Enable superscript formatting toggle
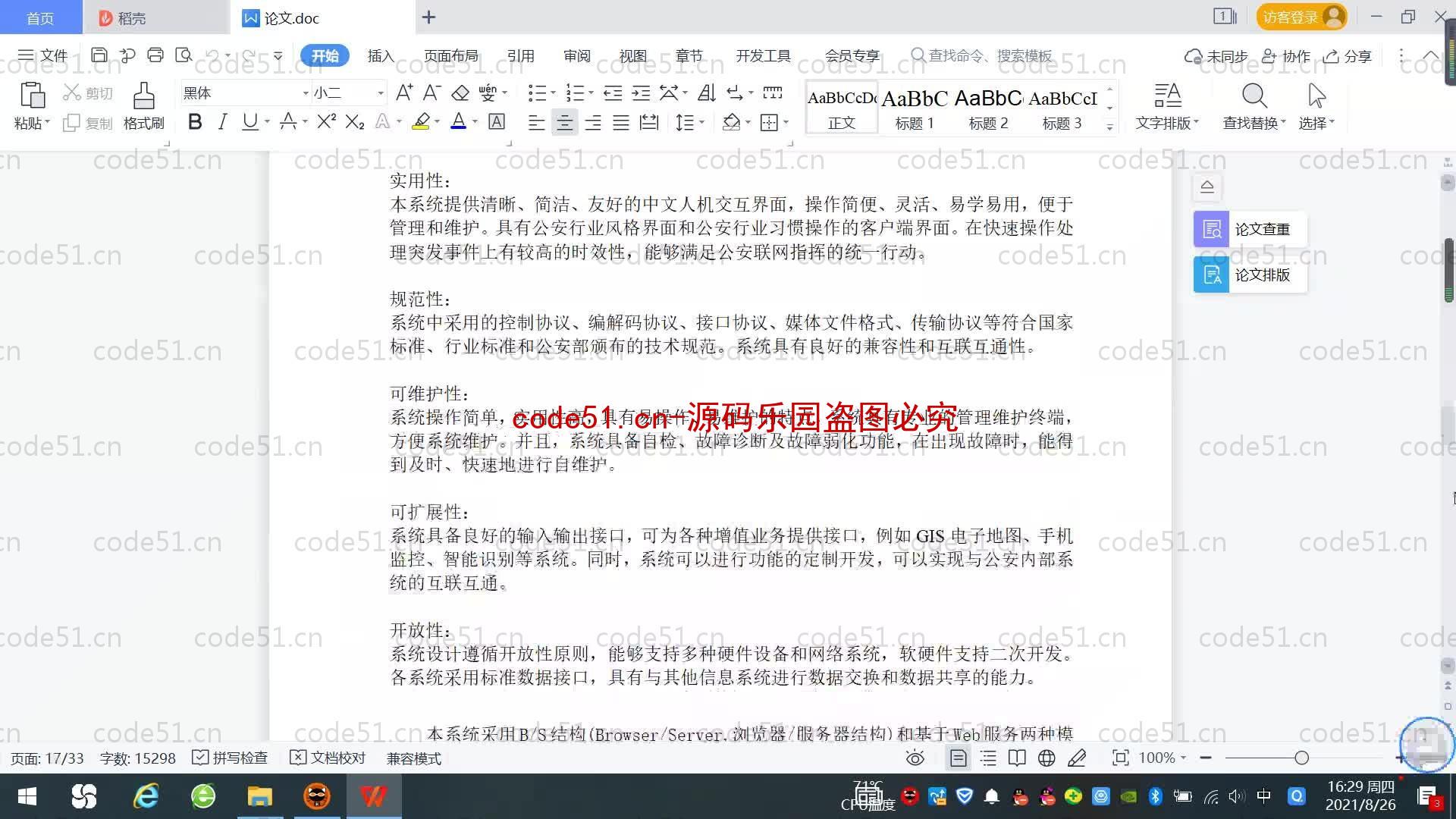 pyautogui.click(x=325, y=122)
